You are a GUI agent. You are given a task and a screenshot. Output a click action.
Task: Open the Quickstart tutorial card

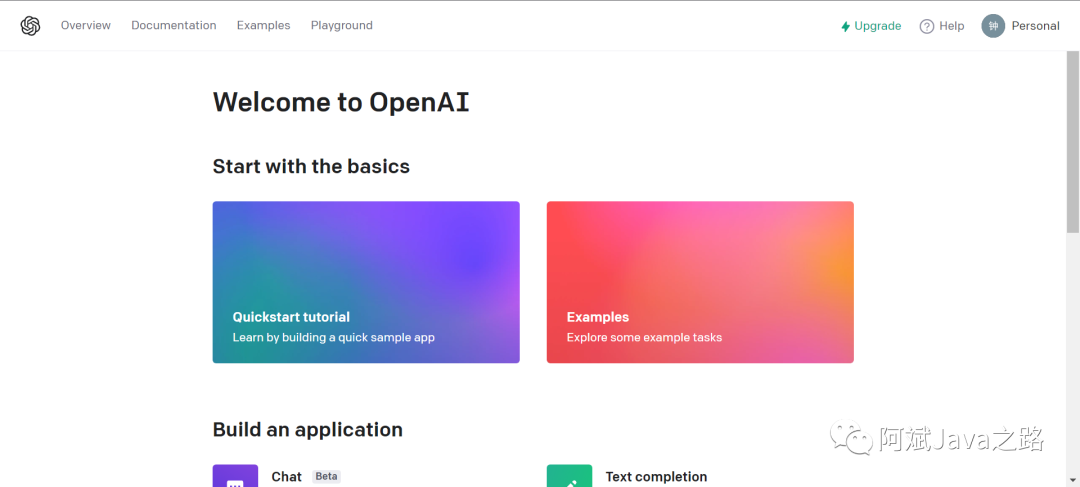366,282
